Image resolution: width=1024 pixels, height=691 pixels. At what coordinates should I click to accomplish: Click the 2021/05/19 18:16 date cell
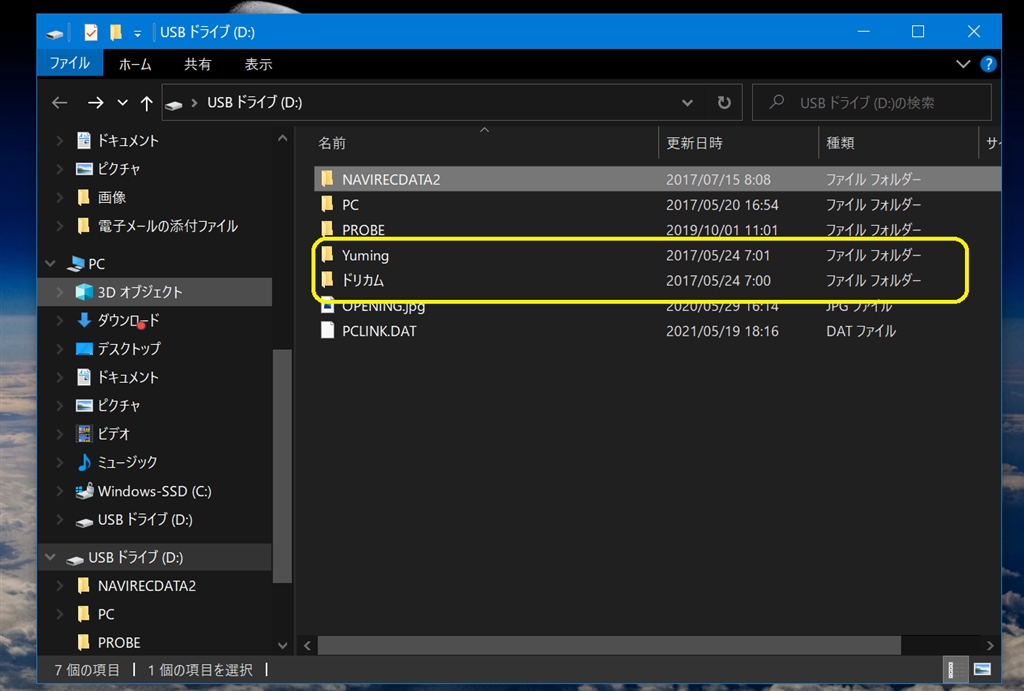tap(722, 331)
